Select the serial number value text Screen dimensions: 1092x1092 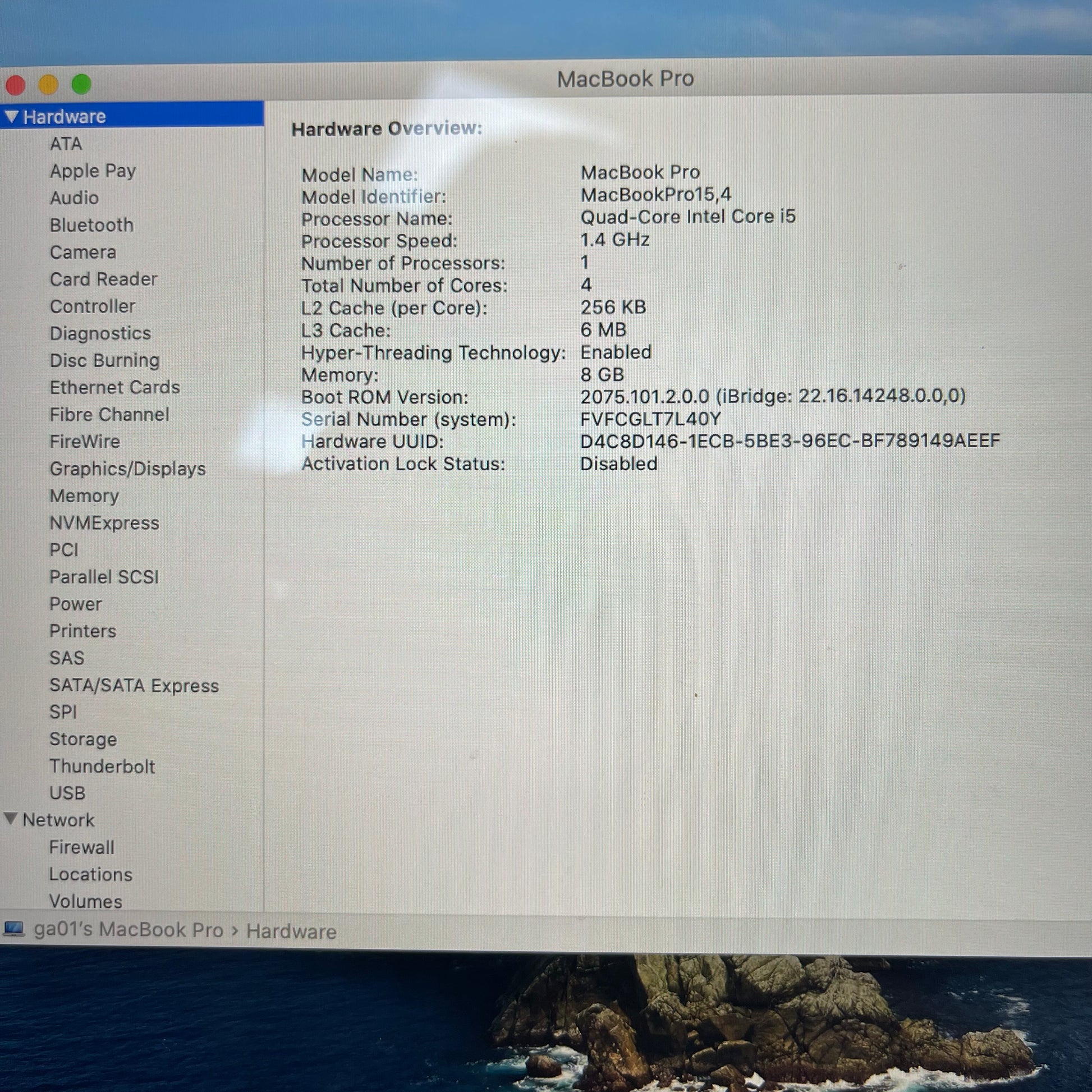[650, 419]
